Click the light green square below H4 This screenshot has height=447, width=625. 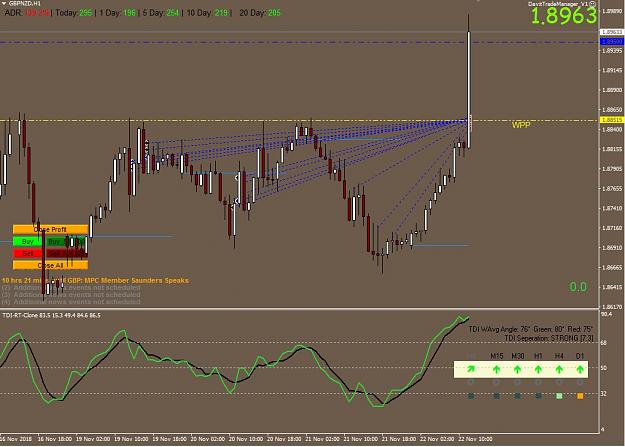(559, 396)
